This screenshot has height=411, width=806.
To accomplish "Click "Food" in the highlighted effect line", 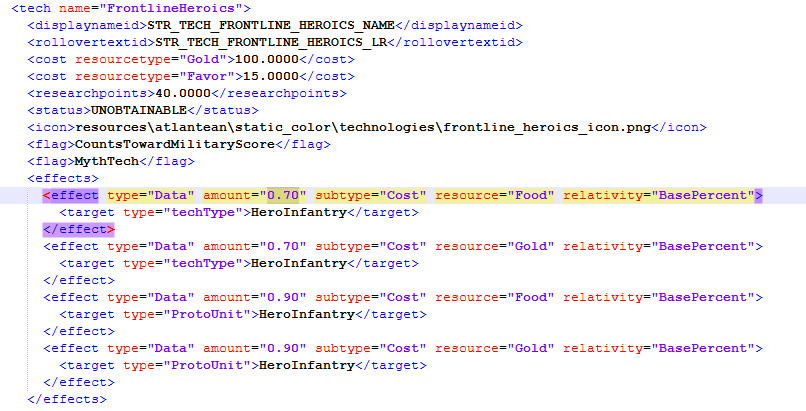I will click(x=531, y=195).
